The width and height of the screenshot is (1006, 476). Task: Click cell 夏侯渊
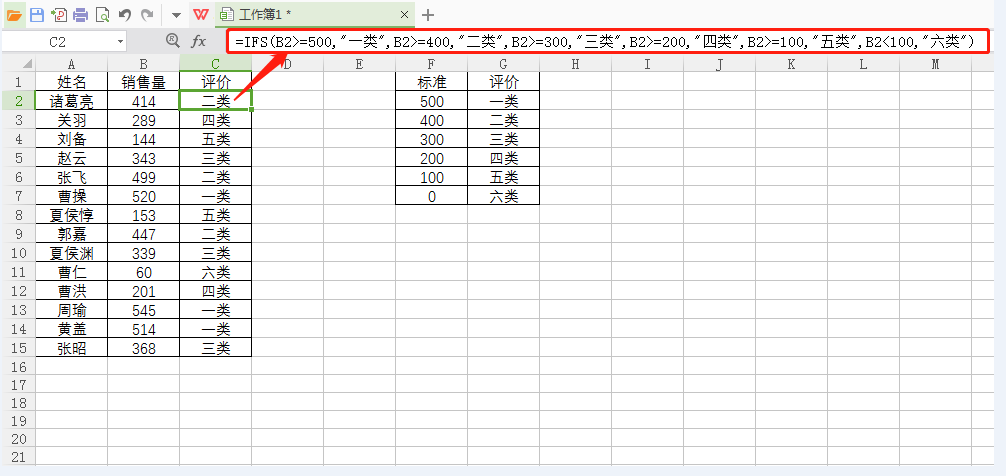tap(71, 253)
